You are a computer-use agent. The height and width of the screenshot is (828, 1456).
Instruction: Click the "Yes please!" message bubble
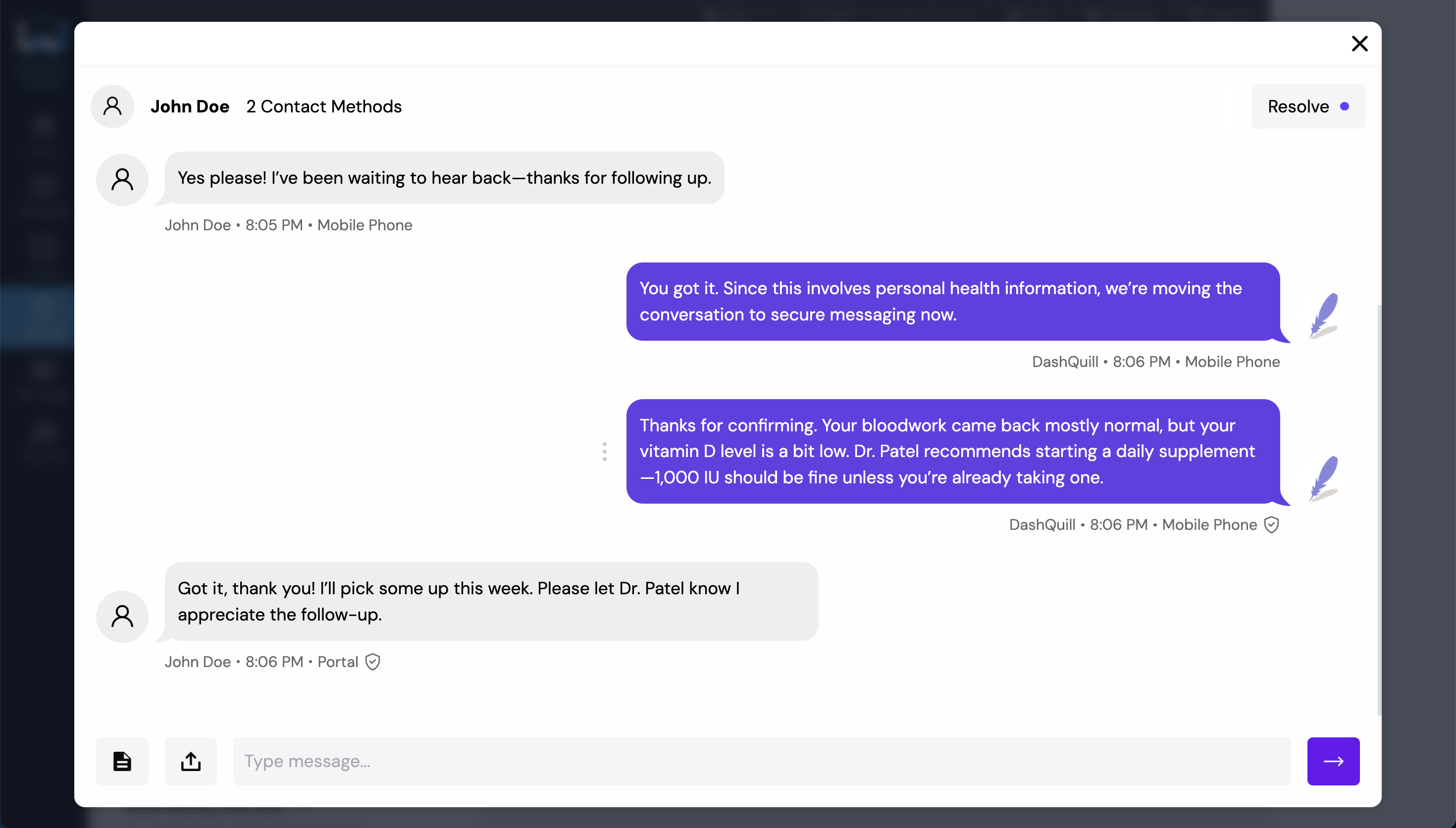[444, 178]
